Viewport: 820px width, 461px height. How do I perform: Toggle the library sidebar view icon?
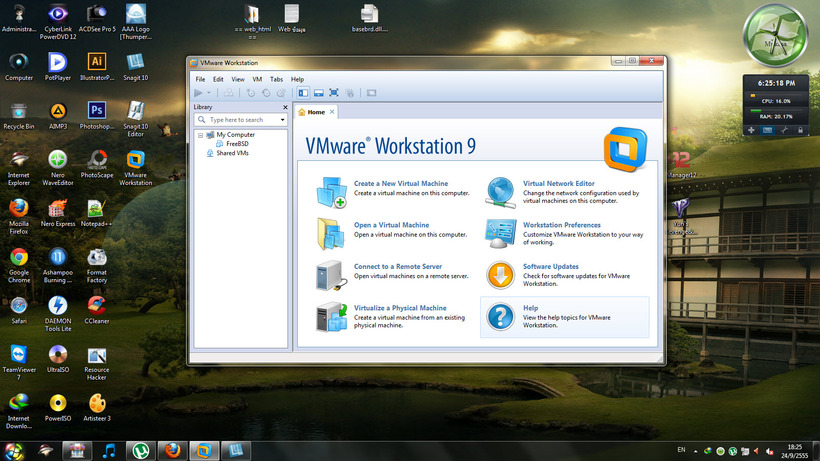[x=303, y=93]
